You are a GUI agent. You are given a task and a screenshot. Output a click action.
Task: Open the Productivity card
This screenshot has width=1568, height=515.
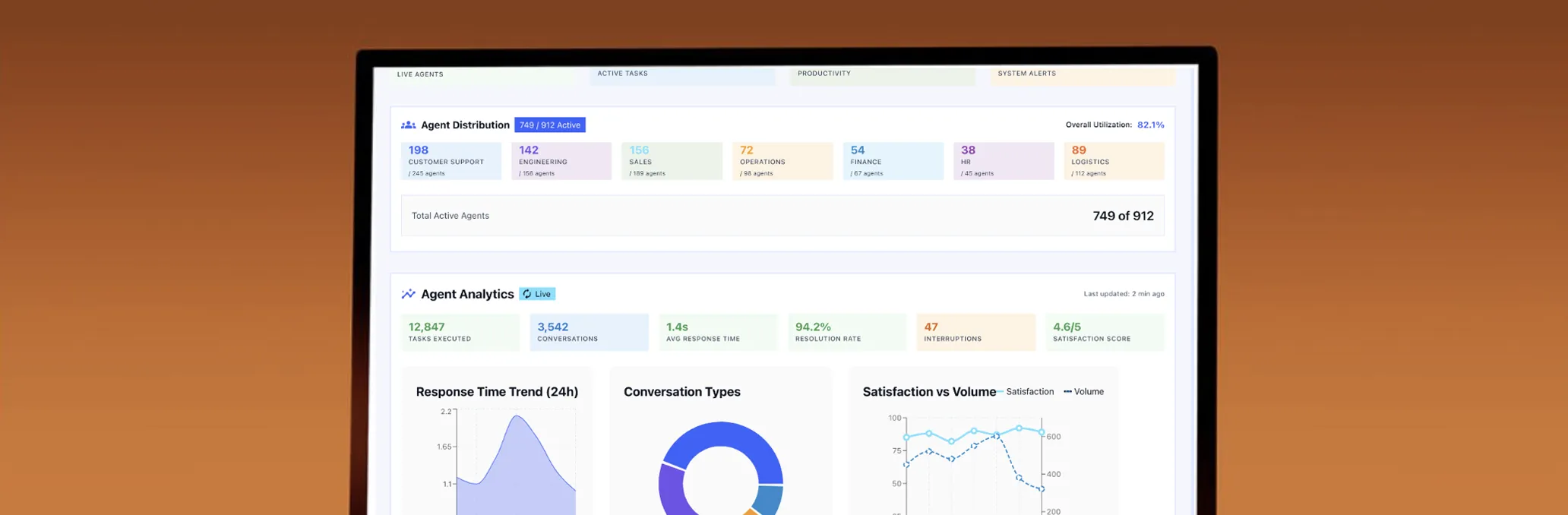tap(882, 75)
